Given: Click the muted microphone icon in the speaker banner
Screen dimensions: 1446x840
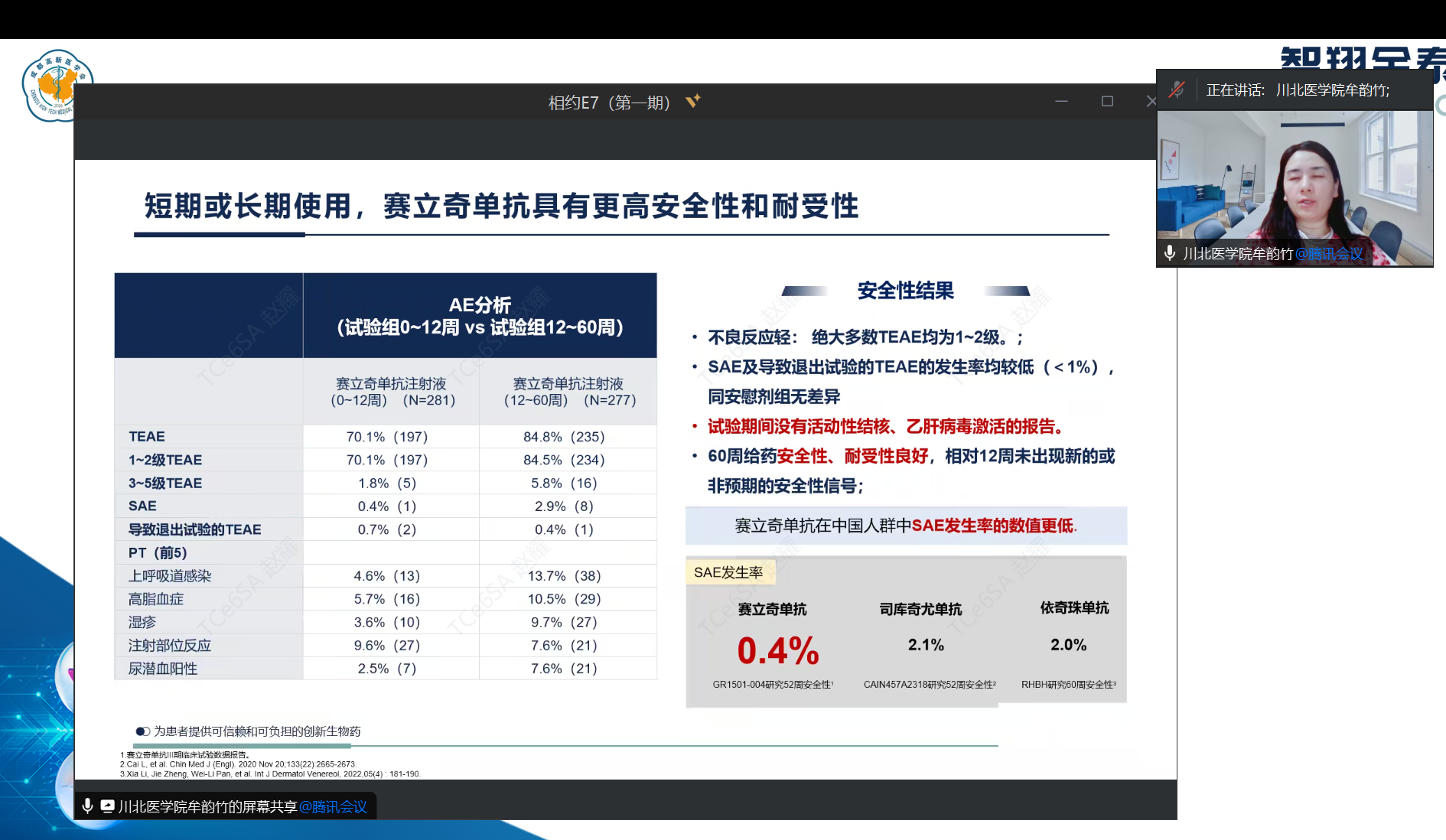Looking at the screenshot, I should (1177, 90).
